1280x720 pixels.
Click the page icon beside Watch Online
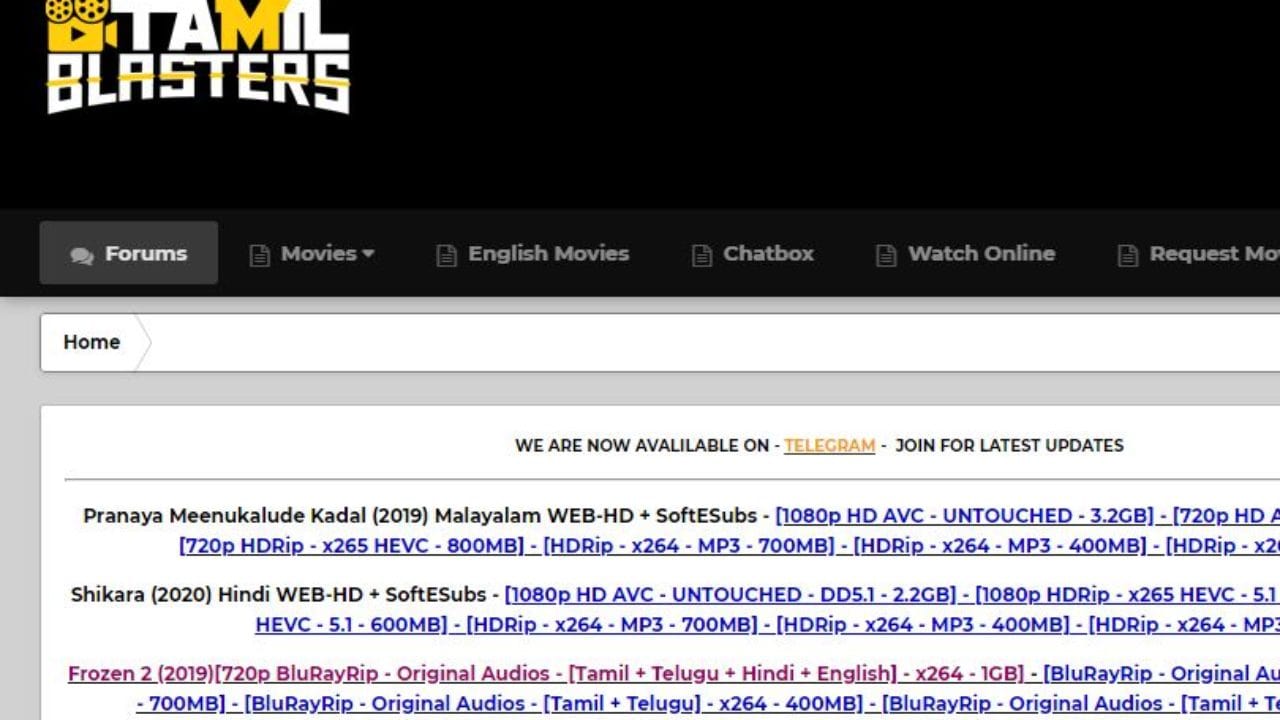(886, 255)
